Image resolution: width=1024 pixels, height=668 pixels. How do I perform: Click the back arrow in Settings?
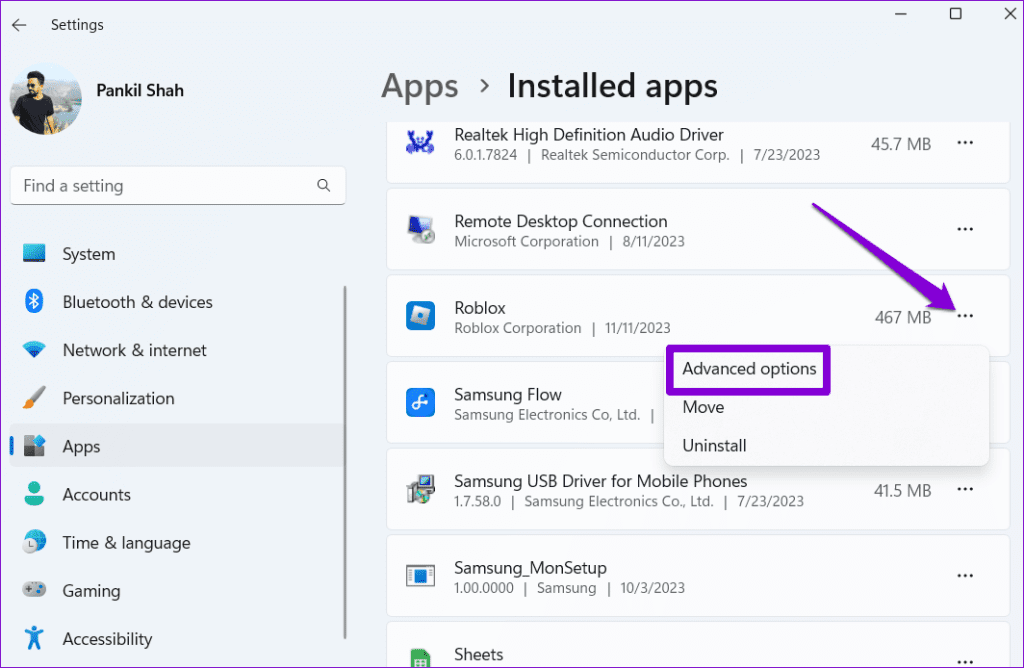tap(19, 24)
